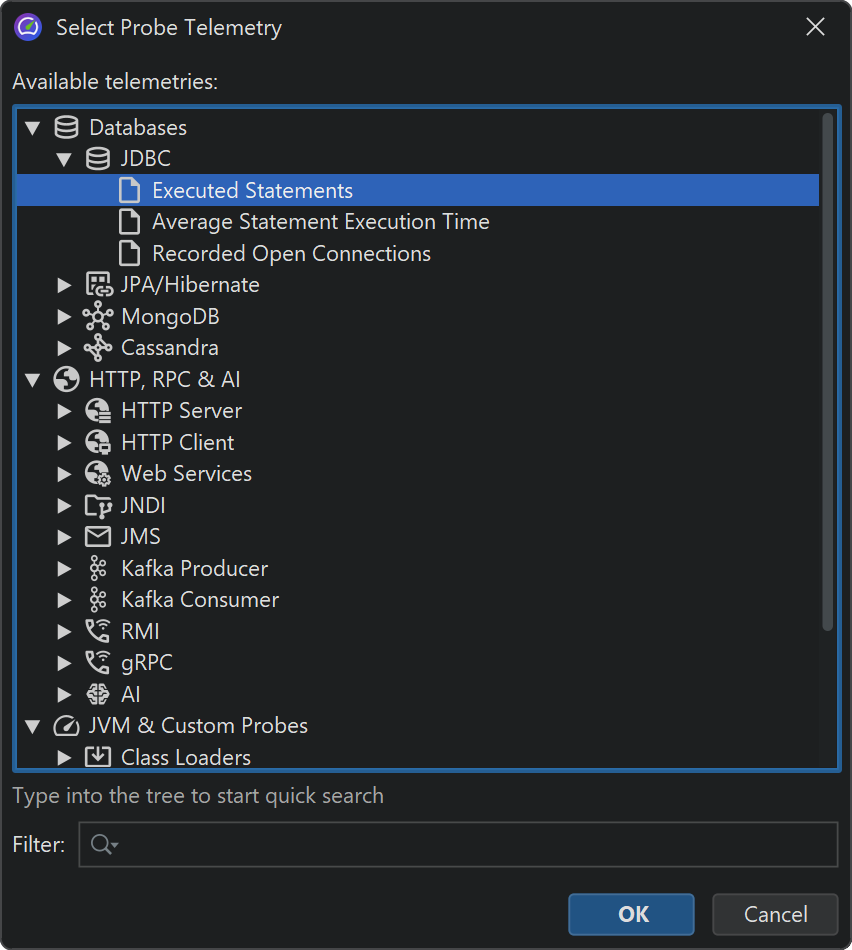Image resolution: width=852 pixels, height=950 pixels.
Task: Click the MongoDB node icon
Action: (x=98, y=317)
